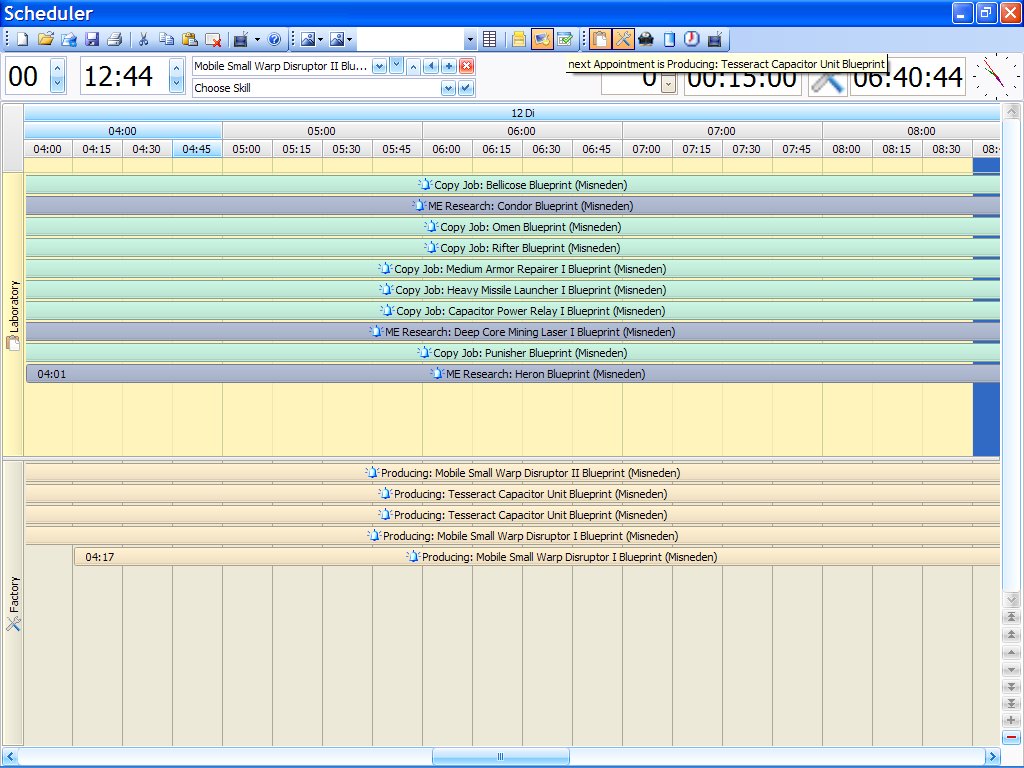Cut selection with the scissors icon
This screenshot has width=1024, height=768.
click(x=143, y=40)
